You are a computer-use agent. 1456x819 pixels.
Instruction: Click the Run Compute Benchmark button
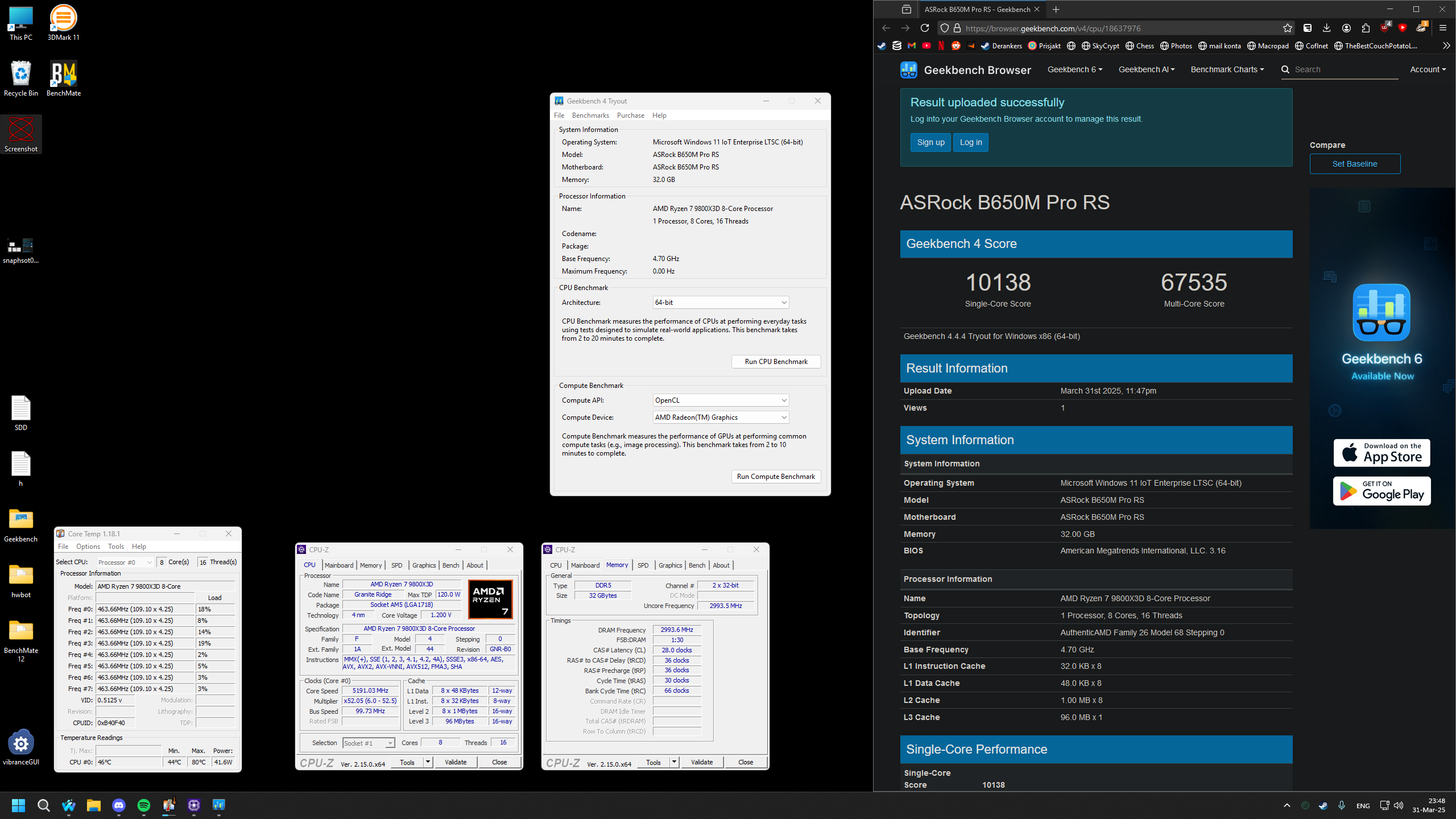point(776,477)
